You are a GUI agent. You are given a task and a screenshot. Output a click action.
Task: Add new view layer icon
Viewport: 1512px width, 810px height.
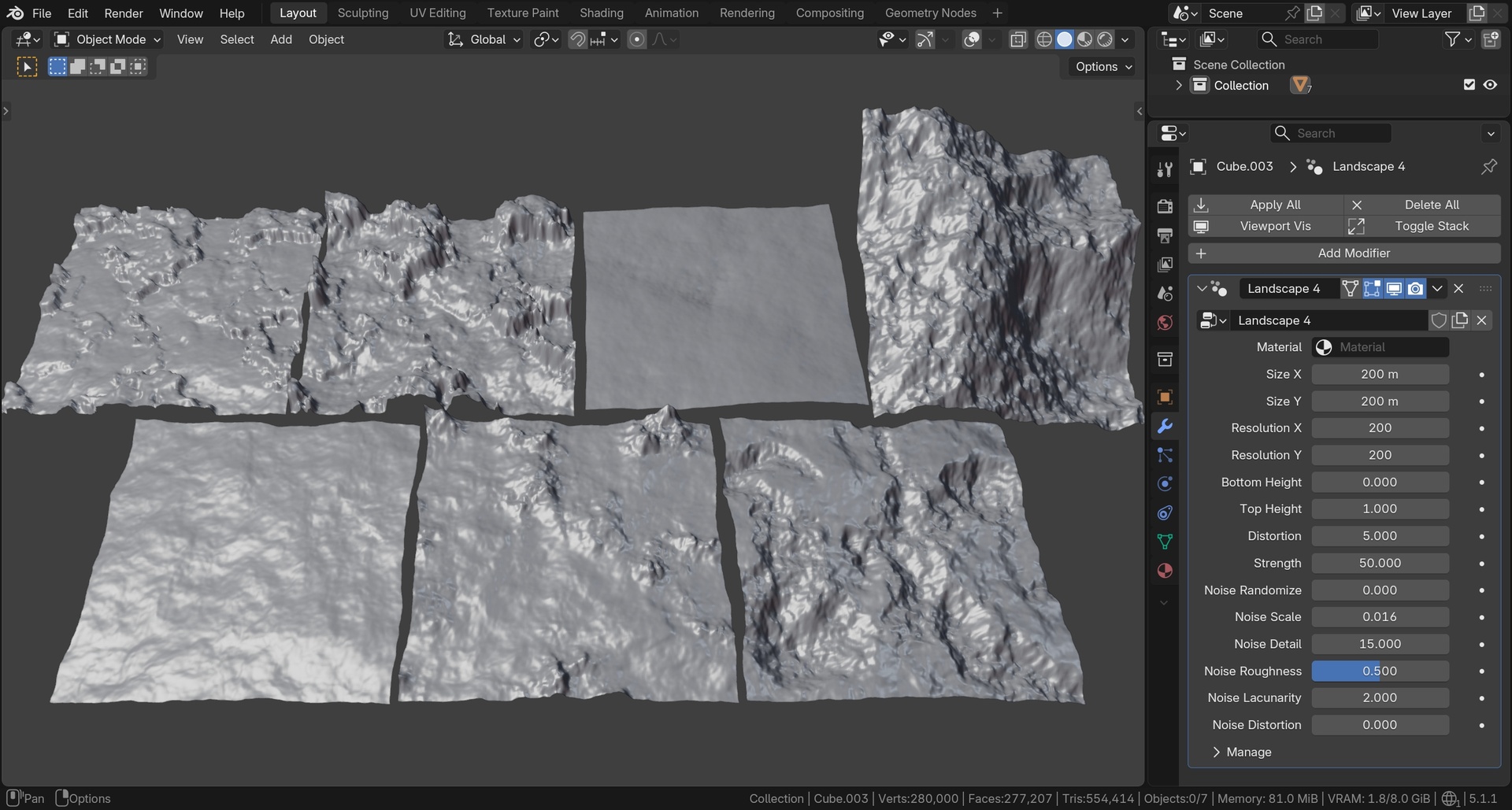point(1477,13)
